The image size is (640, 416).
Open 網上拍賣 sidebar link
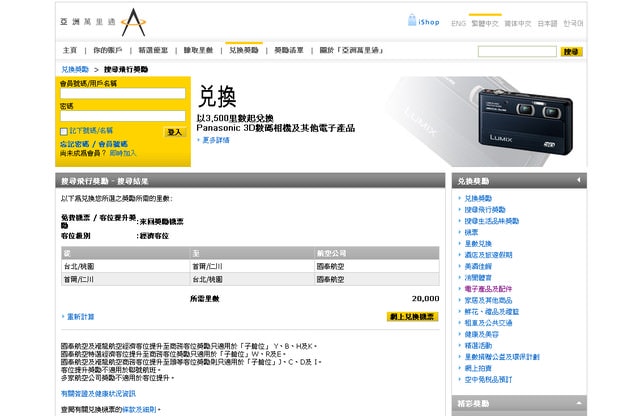(478, 368)
